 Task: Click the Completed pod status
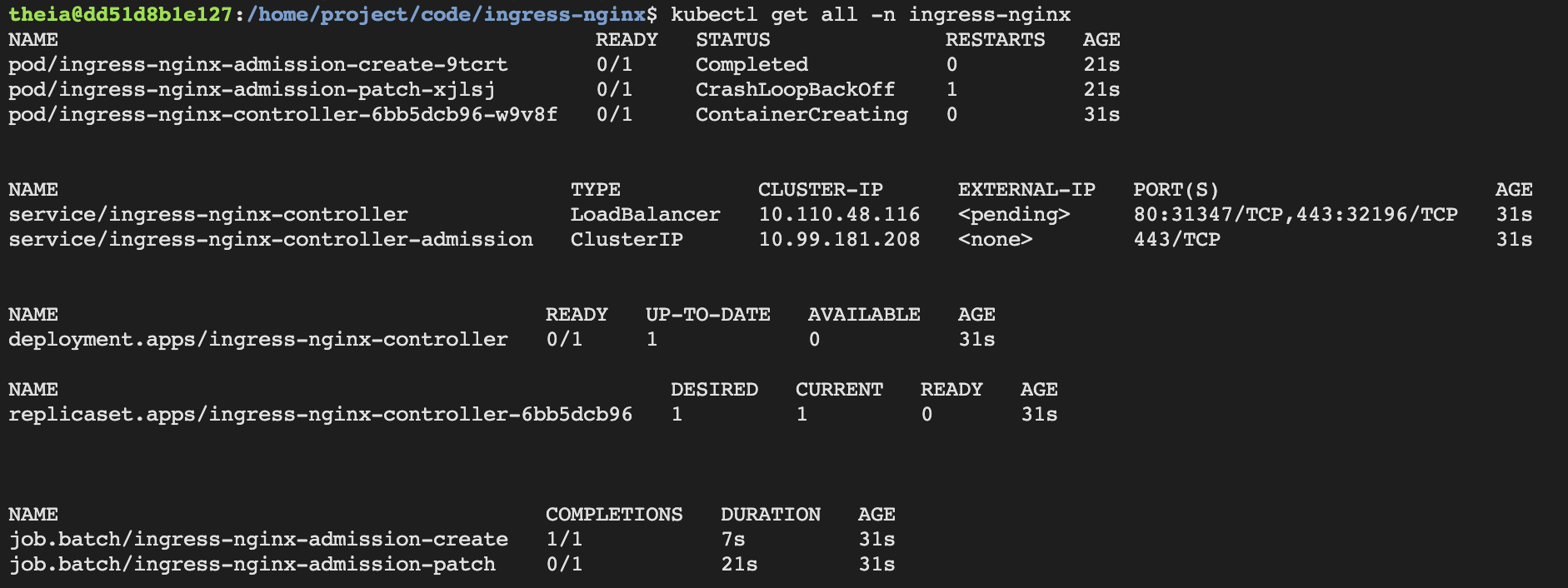click(752, 65)
